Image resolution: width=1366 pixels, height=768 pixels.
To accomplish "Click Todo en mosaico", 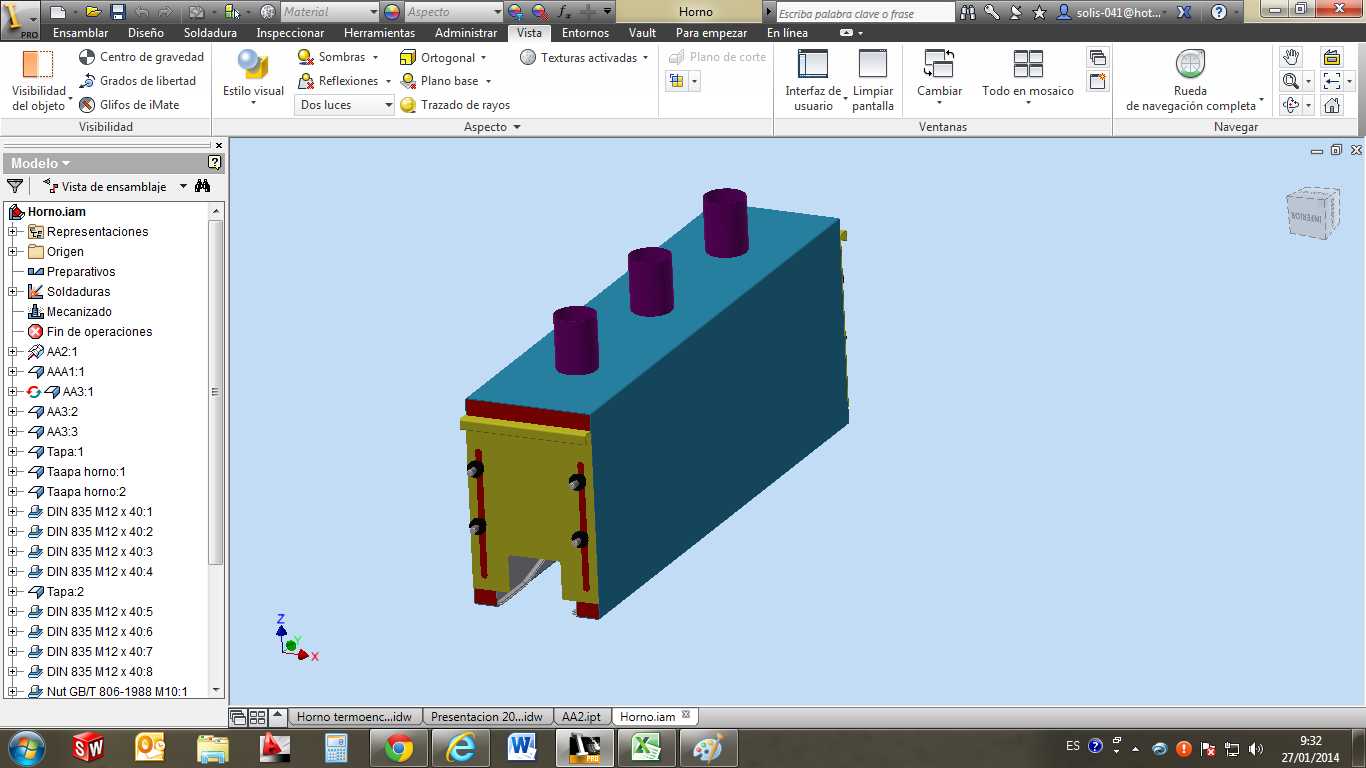I will pyautogui.click(x=1028, y=78).
